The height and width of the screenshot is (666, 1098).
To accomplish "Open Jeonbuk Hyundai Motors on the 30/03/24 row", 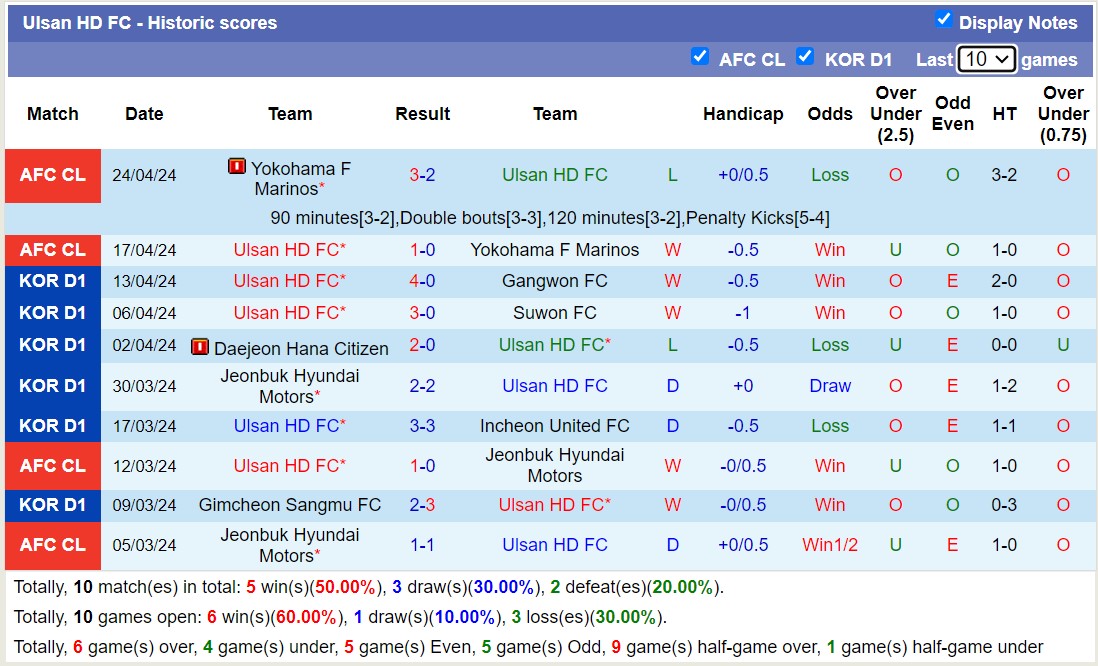I will tap(290, 385).
